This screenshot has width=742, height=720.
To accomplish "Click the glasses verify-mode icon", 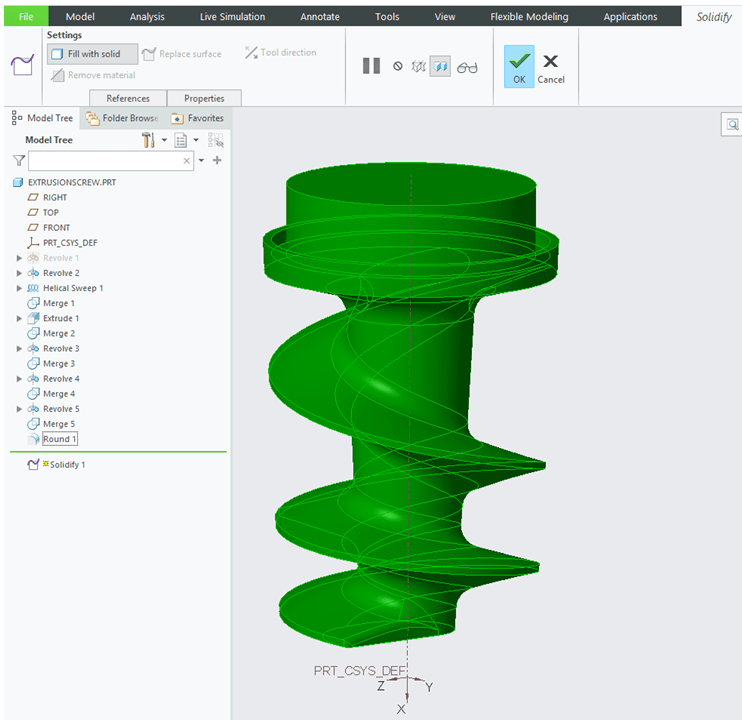I will click(x=467, y=67).
